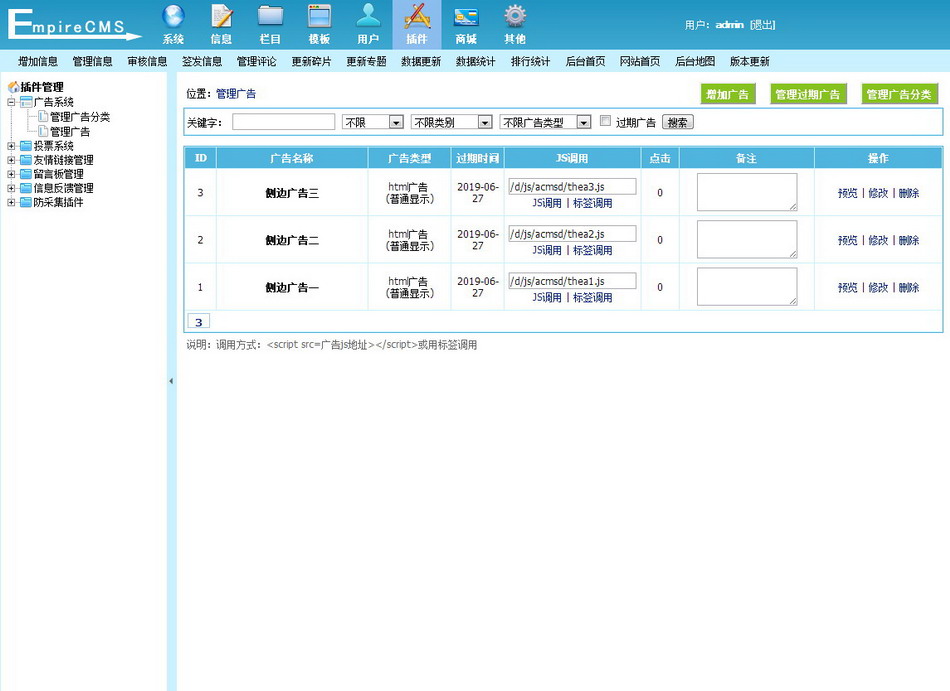Open the 不限类别 dropdown
The width and height of the screenshot is (950, 691).
click(x=451, y=122)
